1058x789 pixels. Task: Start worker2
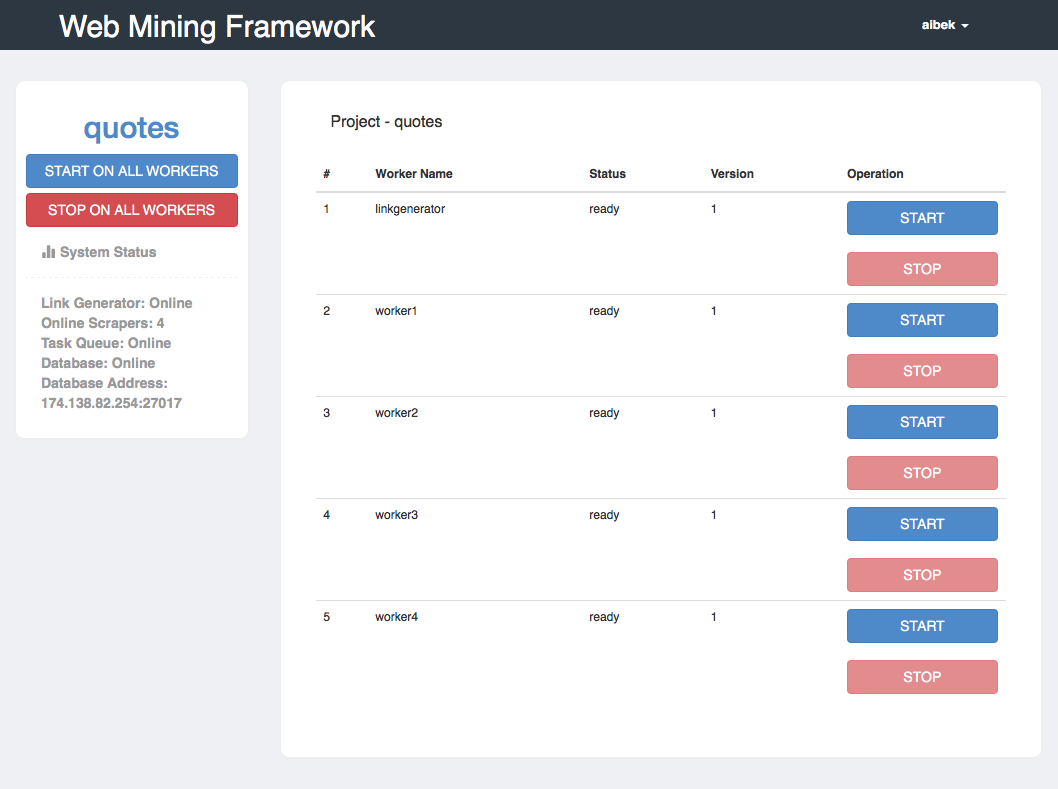click(x=922, y=422)
